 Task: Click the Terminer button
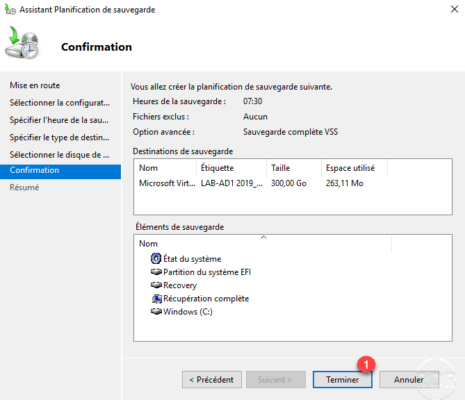pos(342,380)
